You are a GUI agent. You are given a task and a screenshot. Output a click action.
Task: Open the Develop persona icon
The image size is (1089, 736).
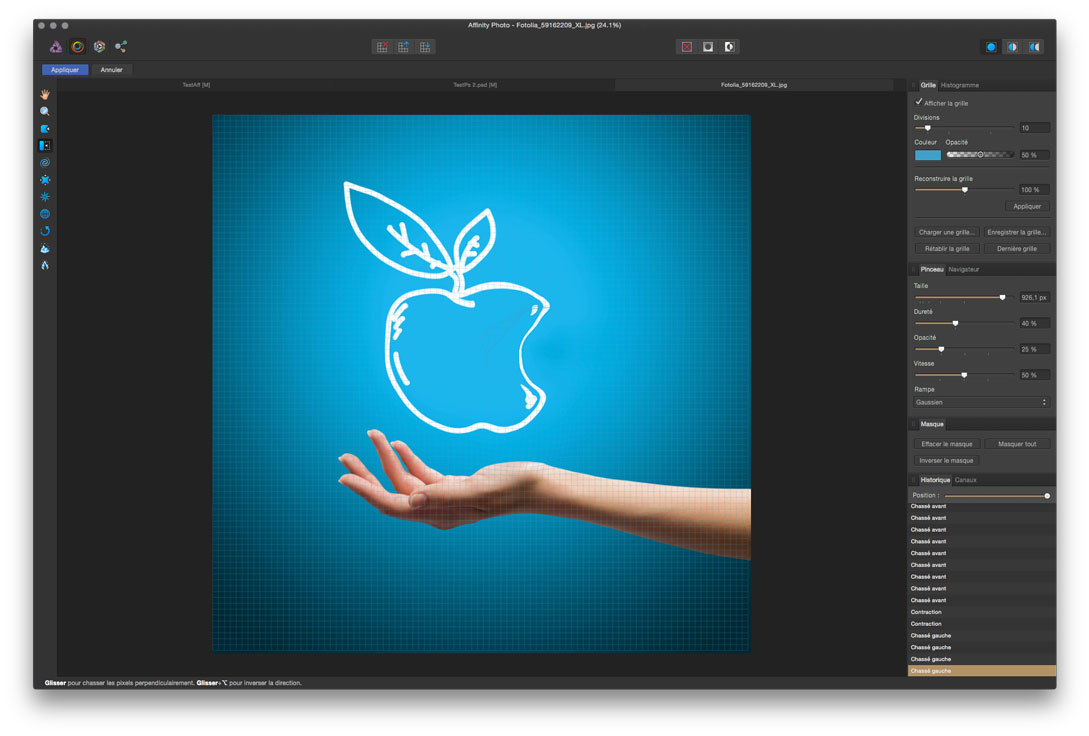99,47
